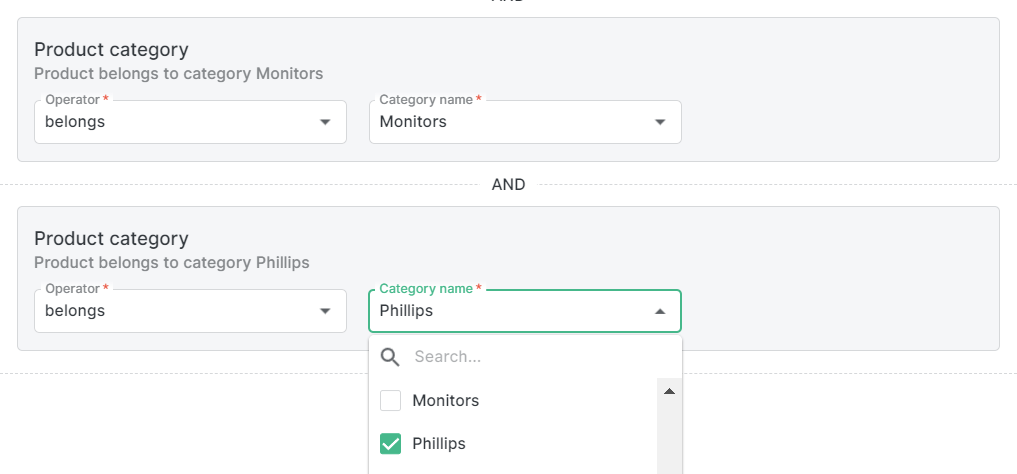Click the Category name field showing Phillips
The image size is (1017, 474).
click(x=510, y=311)
